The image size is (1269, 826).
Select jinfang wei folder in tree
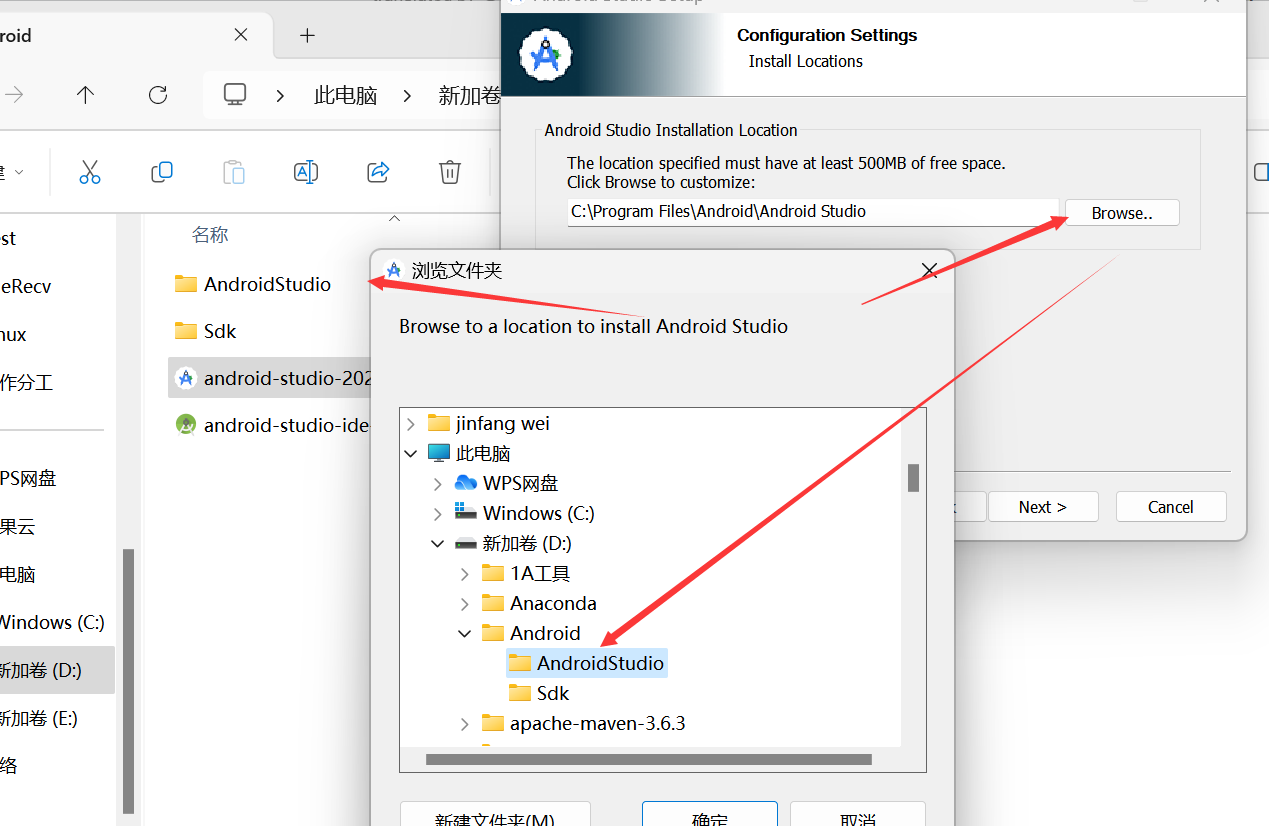pos(489,423)
